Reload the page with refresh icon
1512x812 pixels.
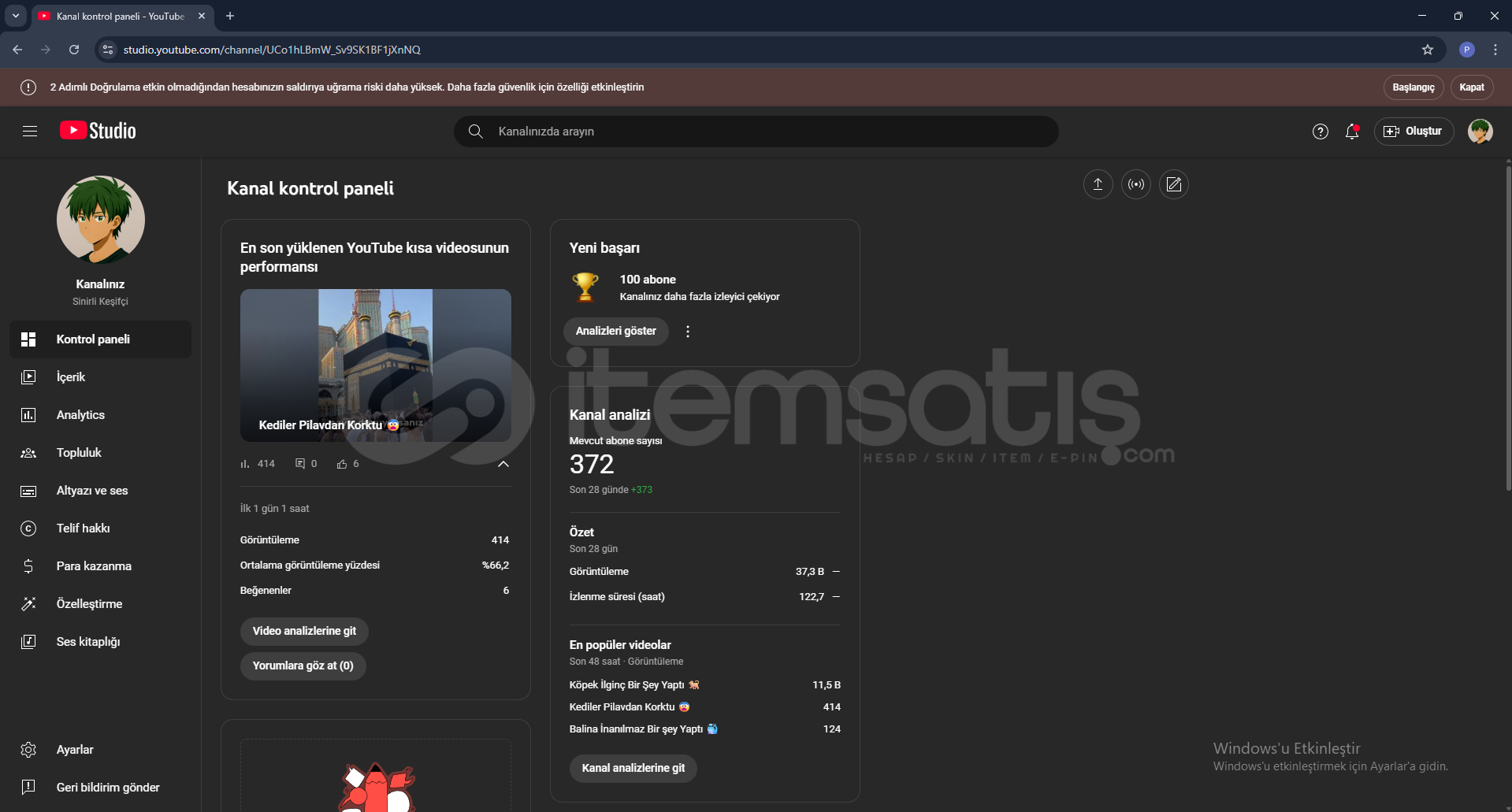74,50
